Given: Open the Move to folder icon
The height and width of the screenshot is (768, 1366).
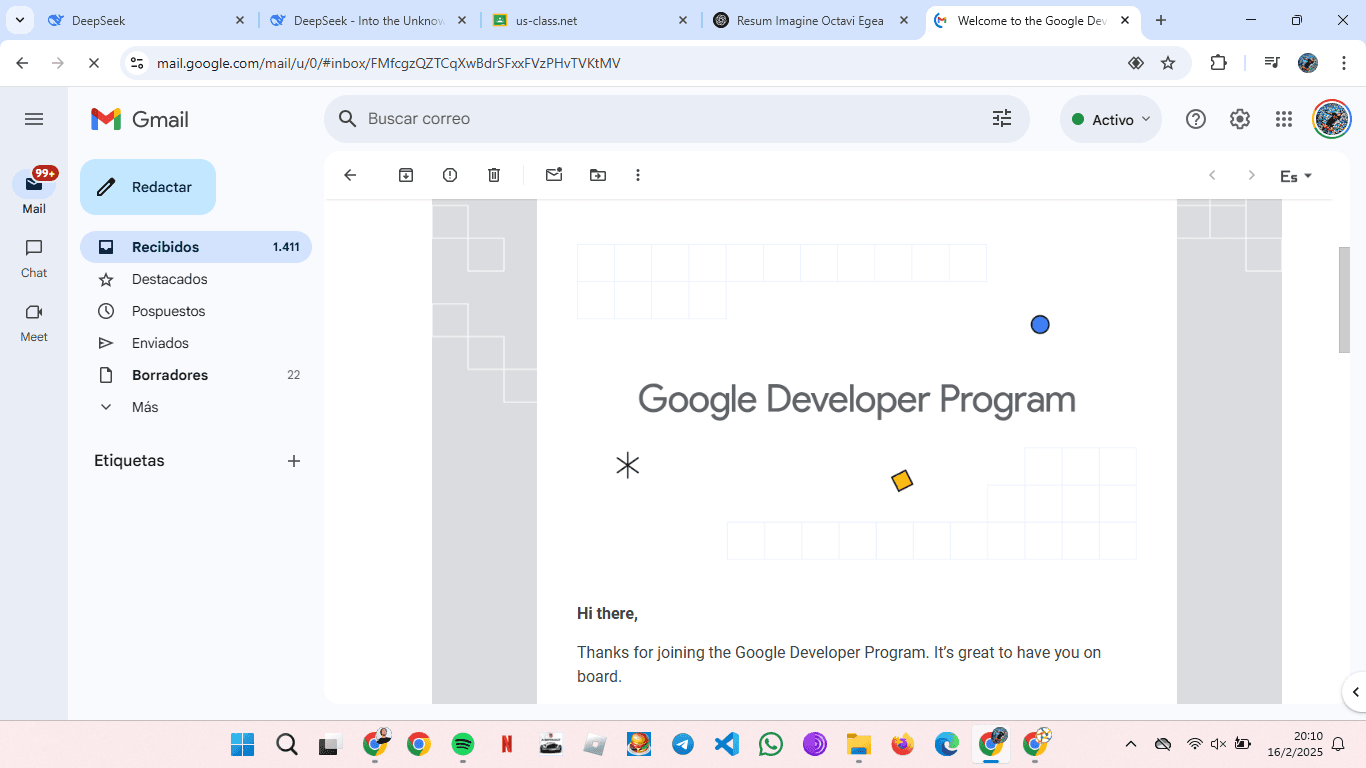Looking at the screenshot, I should point(598,175).
